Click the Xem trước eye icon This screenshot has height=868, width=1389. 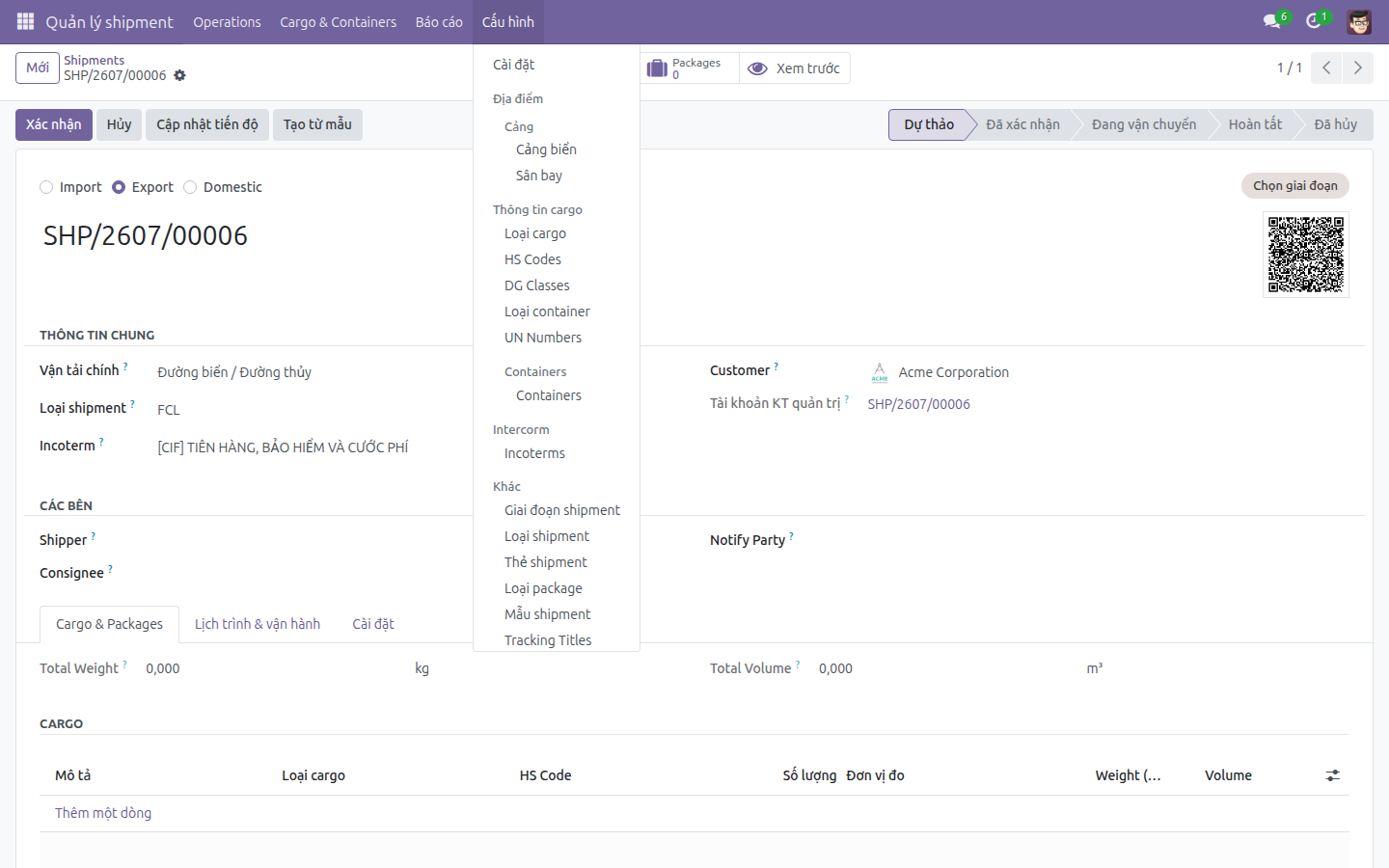tap(758, 68)
